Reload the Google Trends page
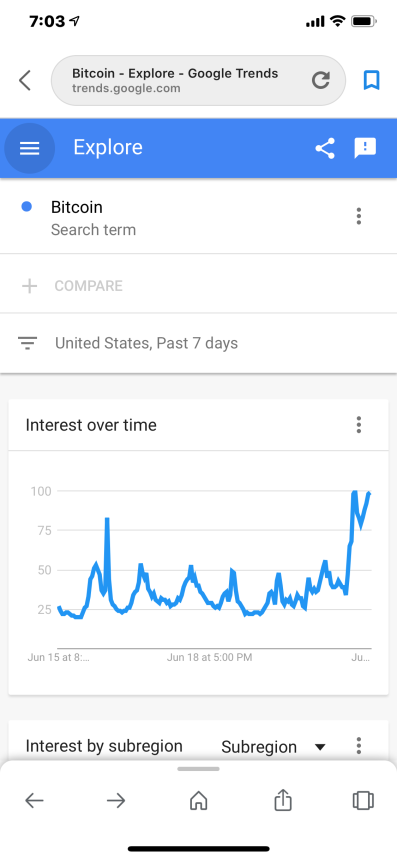The height and width of the screenshot is (860, 397). point(321,80)
